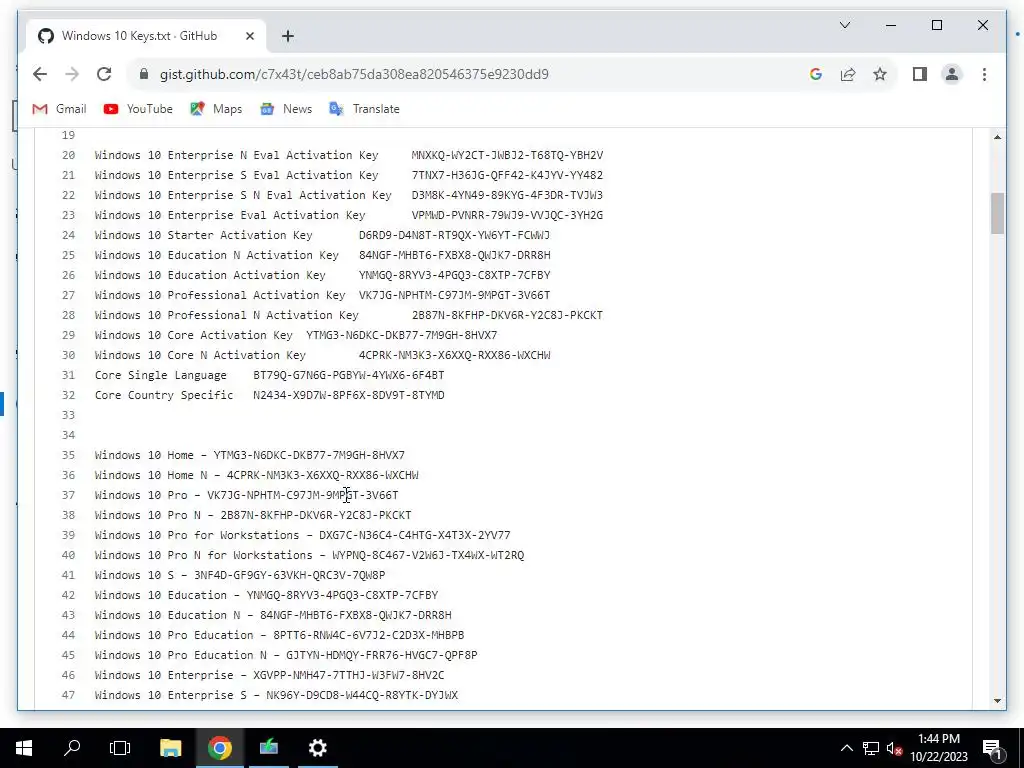Go back to the previous page

click(x=40, y=74)
